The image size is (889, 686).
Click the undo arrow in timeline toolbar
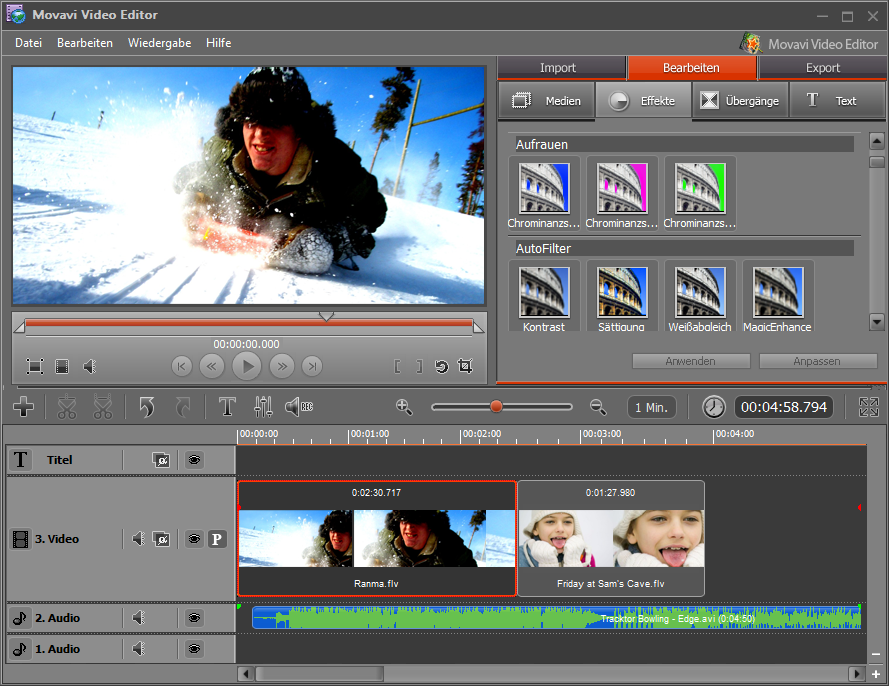point(147,407)
